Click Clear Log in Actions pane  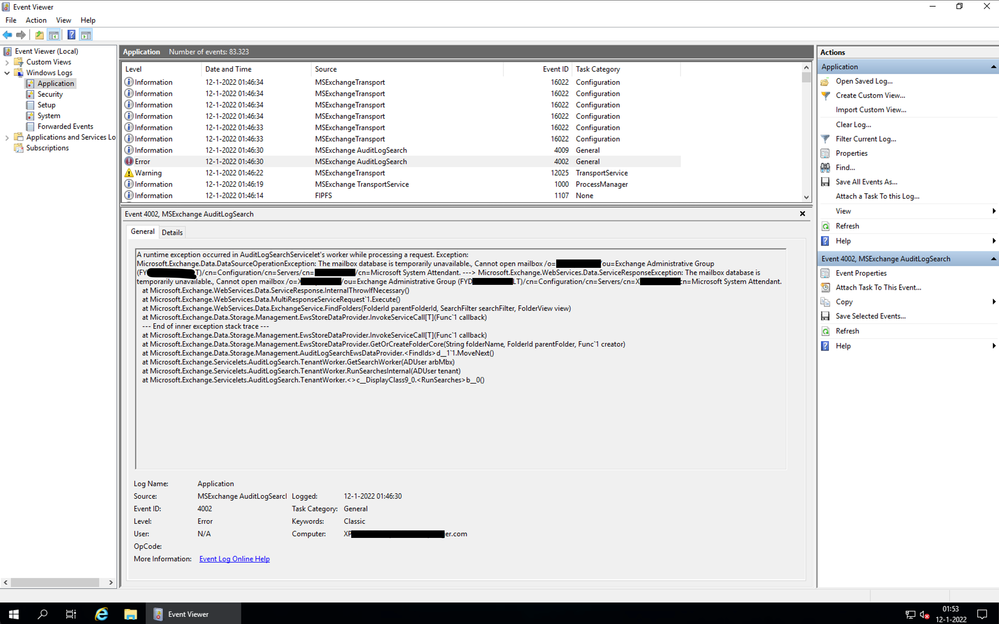tap(853, 125)
